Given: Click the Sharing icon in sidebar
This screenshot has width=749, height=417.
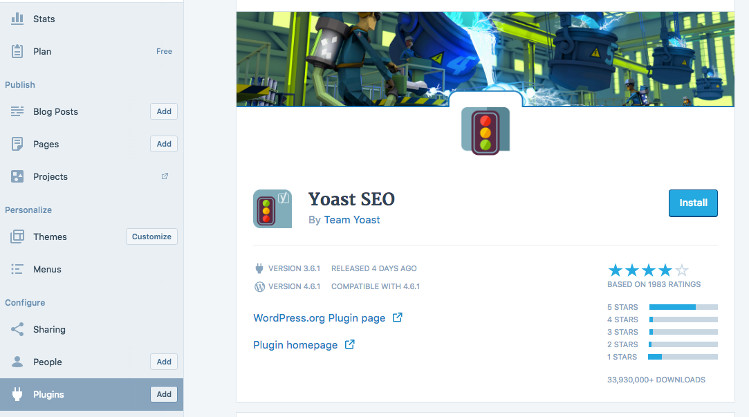Looking at the screenshot, I should click(17, 329).
